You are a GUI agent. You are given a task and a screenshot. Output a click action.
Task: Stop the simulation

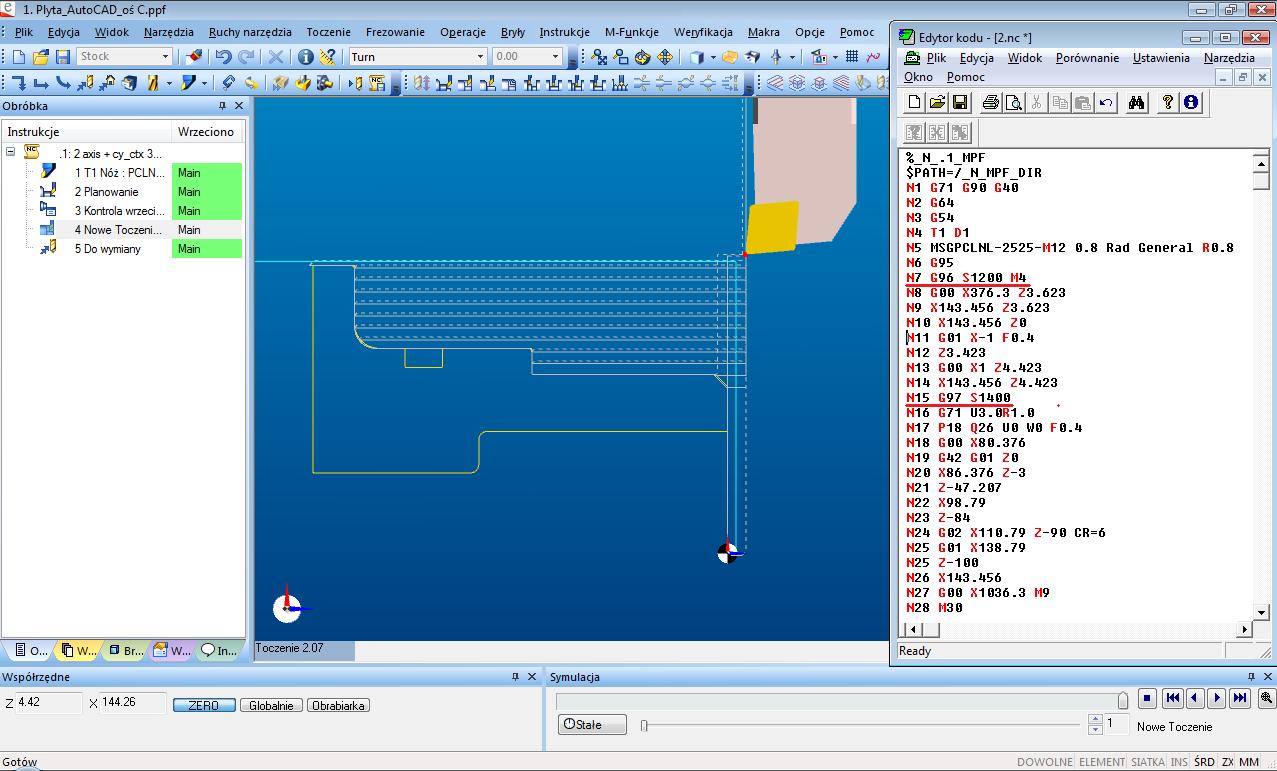coord(1147,698)
